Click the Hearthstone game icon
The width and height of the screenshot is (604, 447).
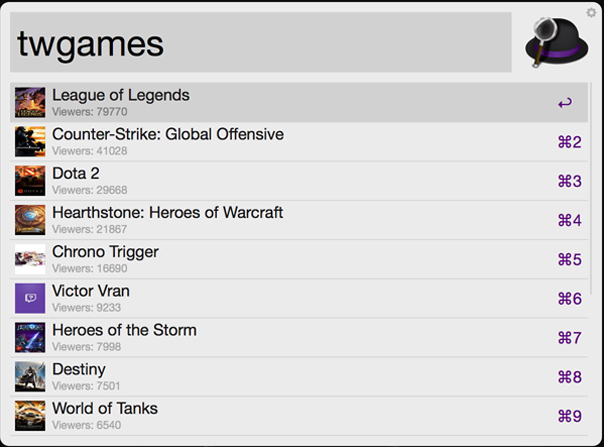(30, 220)
